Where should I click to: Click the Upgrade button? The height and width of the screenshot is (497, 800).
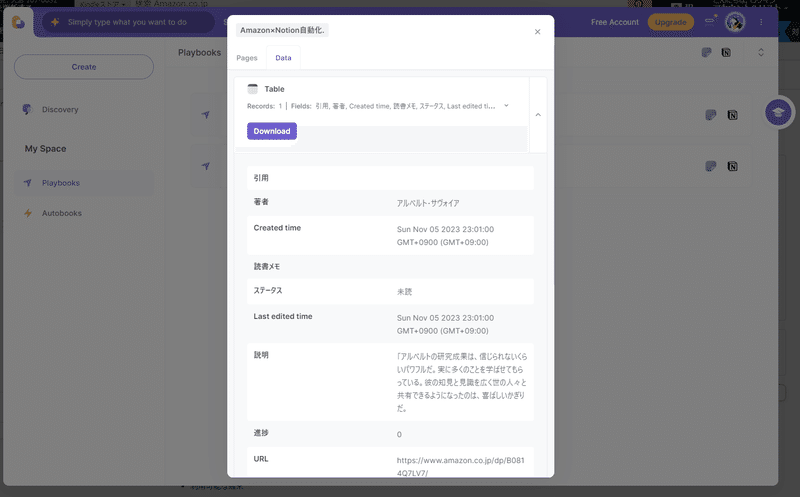pos(670,22)
